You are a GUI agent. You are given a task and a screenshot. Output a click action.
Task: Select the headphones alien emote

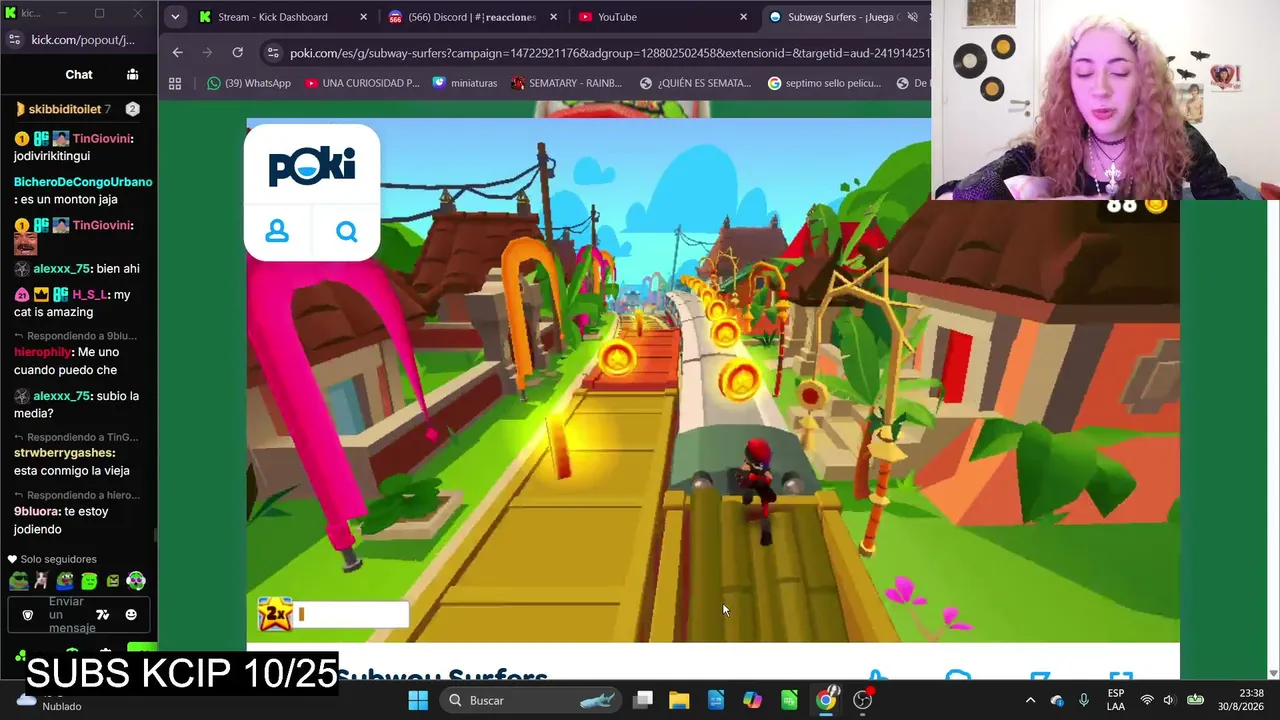tap(137, 580)
